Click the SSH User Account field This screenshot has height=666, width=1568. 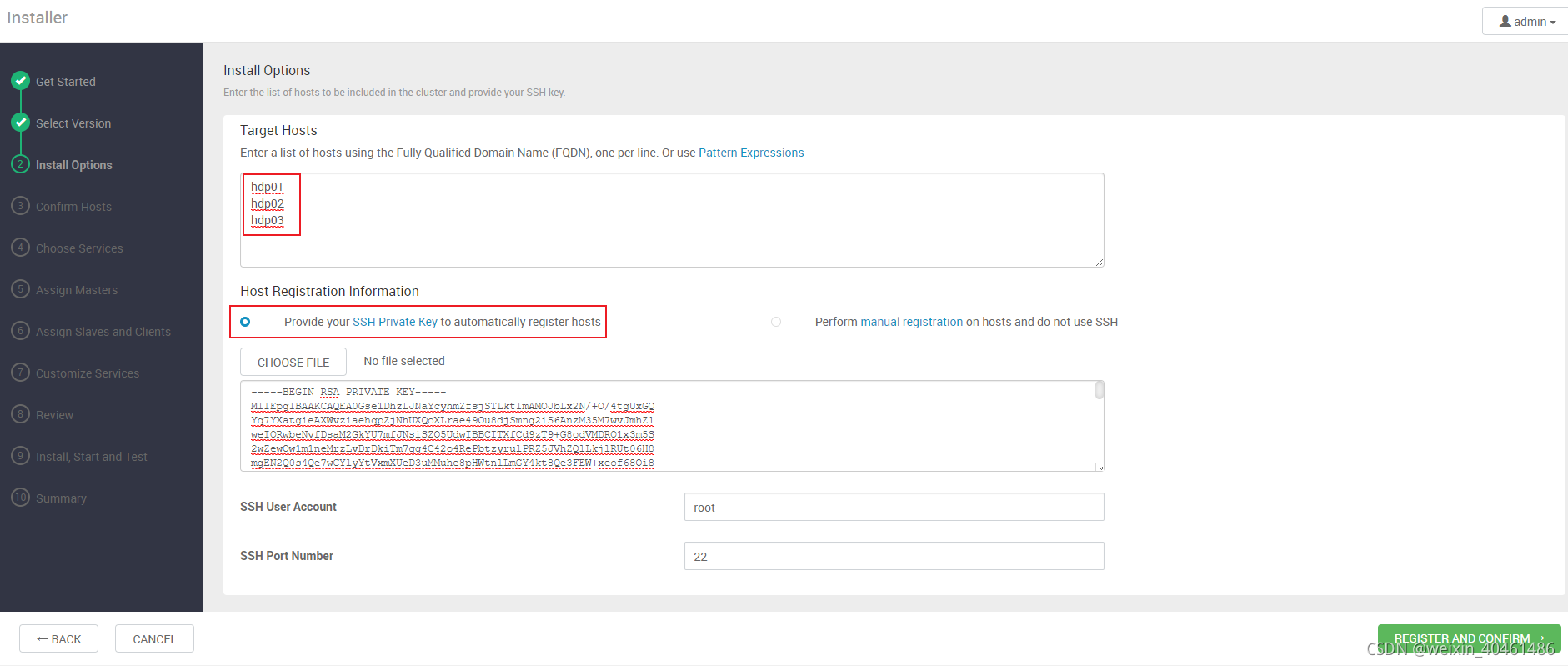[894, 507]
